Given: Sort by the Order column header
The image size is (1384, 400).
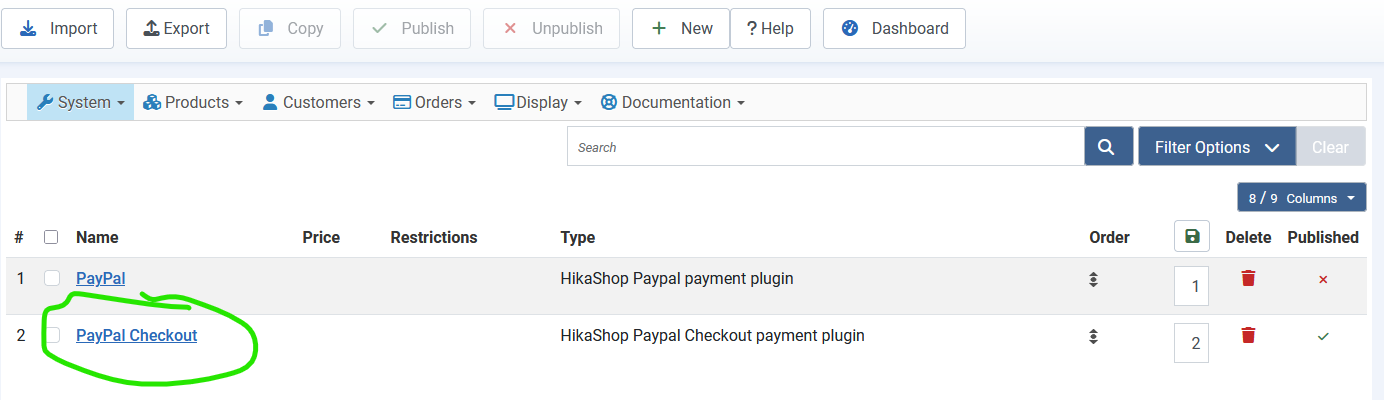Looking at the screenshot, I should (1109, 237).
